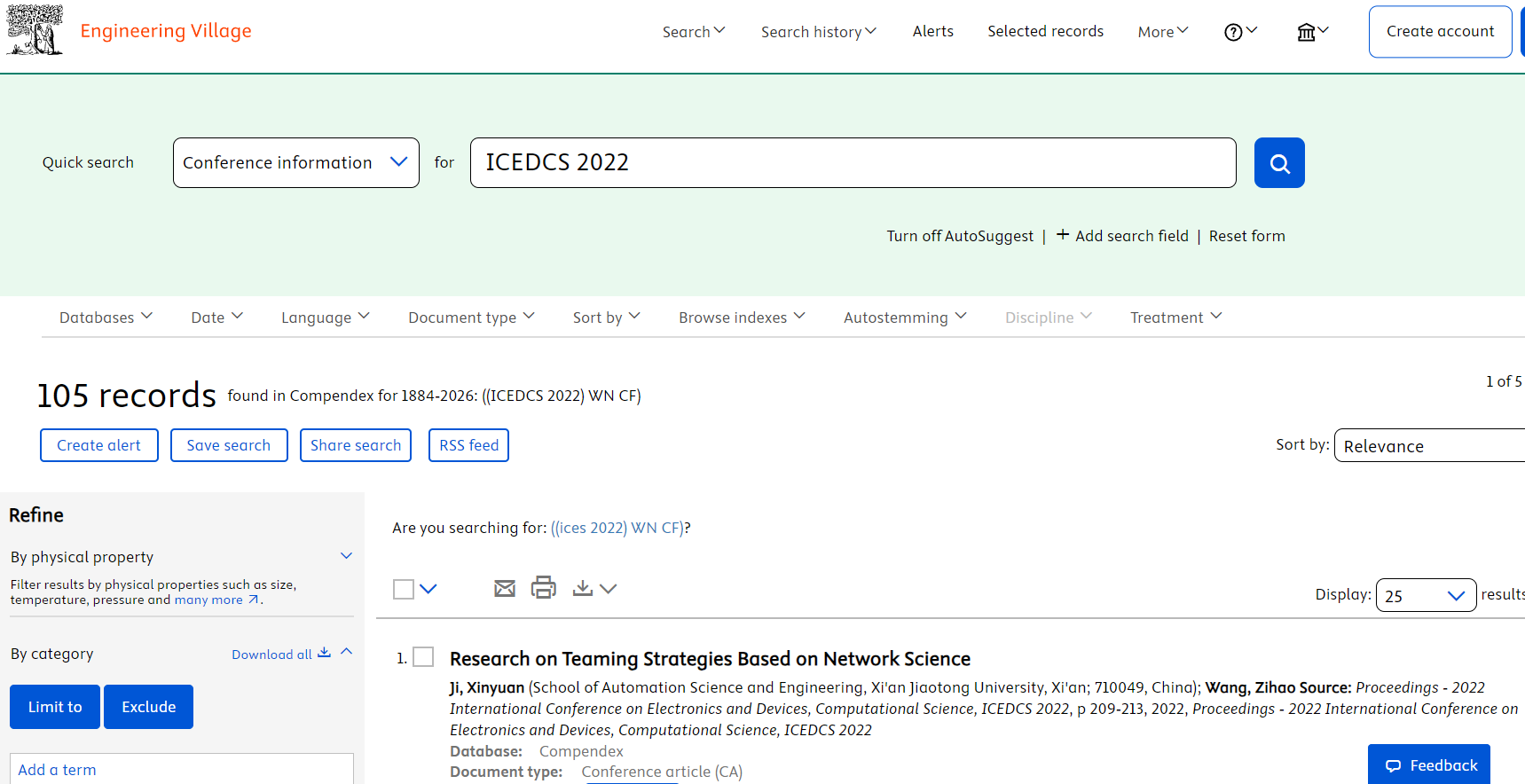Open the Sort by Relevance dropdown

click(x=1429, y=445)
